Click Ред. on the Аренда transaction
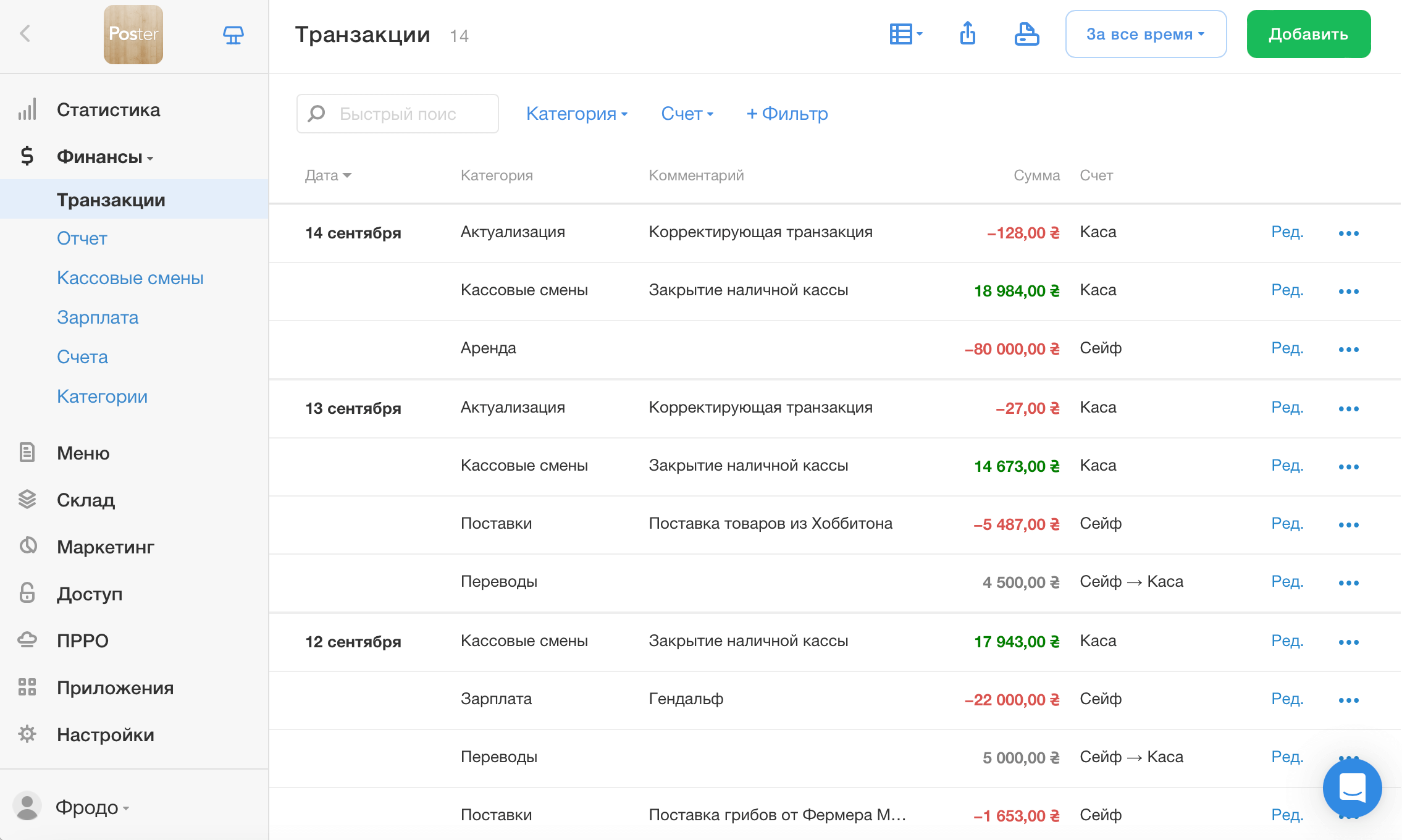The width and height of the screenshot is (1402, 840). click(1287, 348)
